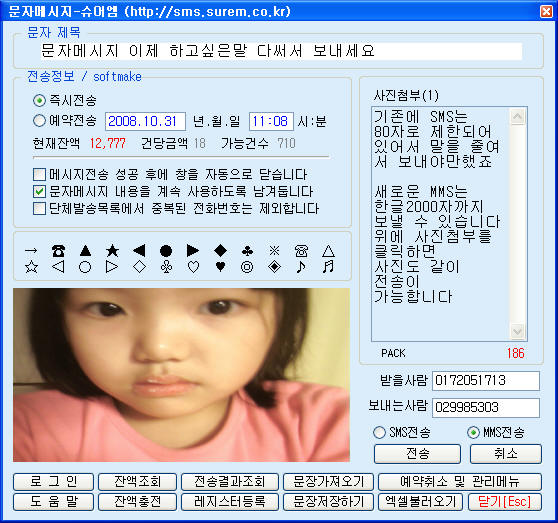Insert the reference mark ※ symbol
The width and height of the screenshot is (558, 523).
274,251
